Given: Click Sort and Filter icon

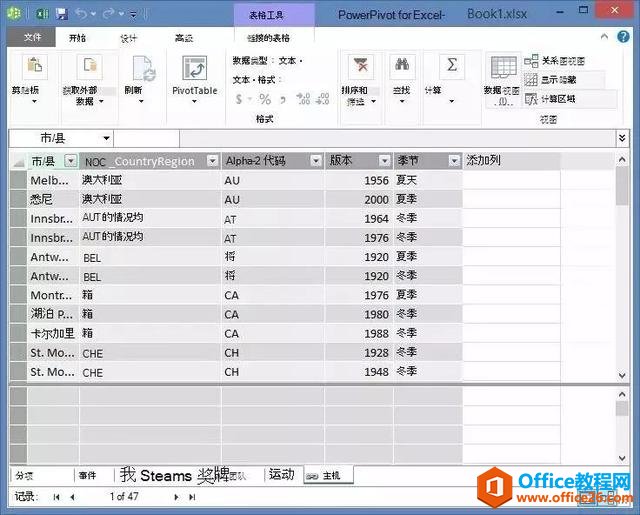Looking at the screenshot, I should [x=361, y=66].
